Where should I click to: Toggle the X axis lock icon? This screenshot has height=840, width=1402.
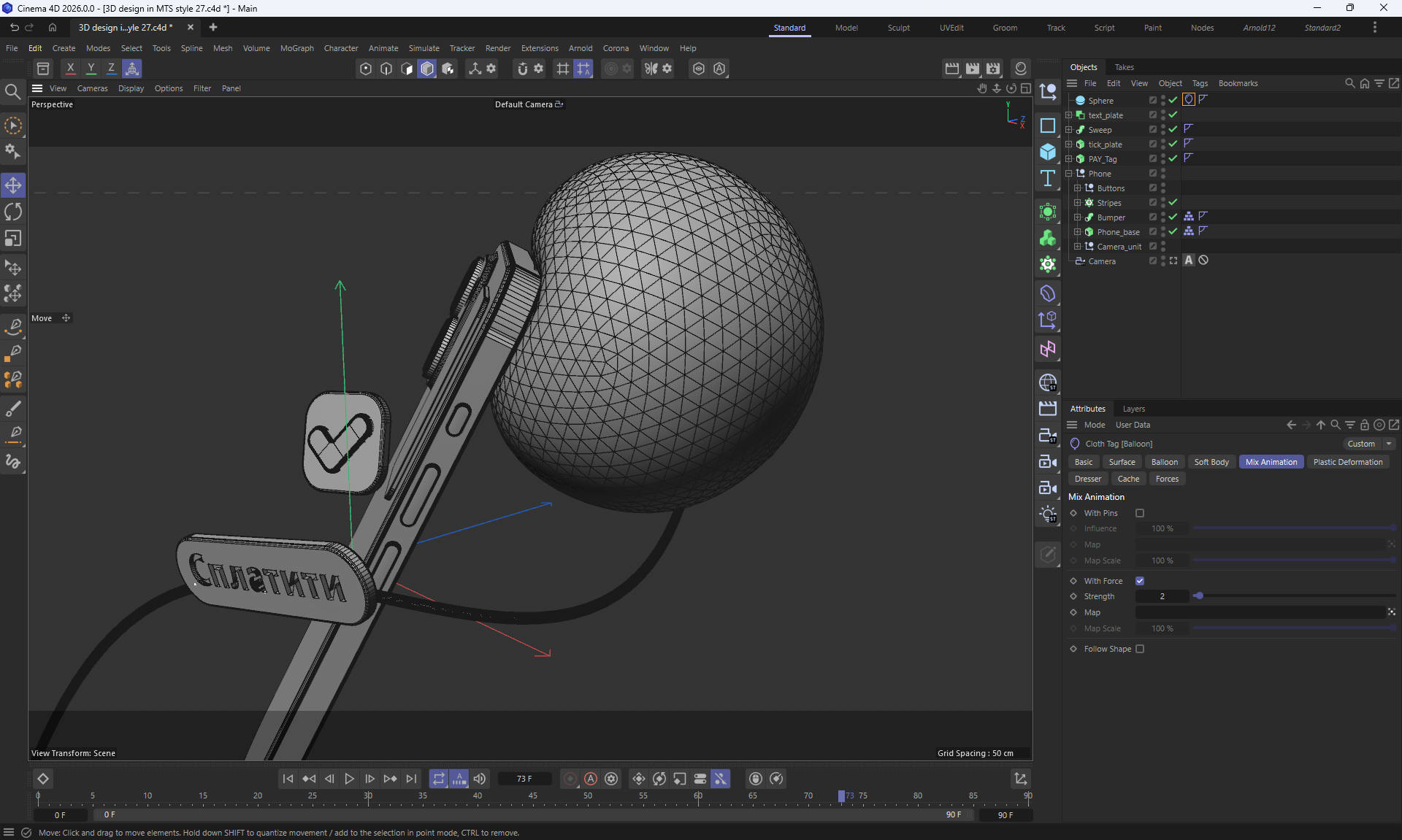pyautogui.click(x=70, y=69)
